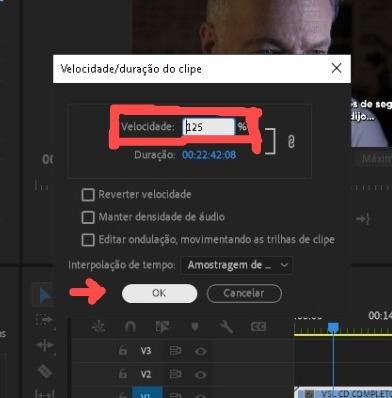This screenshot has height=398, width=392.
Task: Toggle the lock on track V3
Action: pyautogui.click(x=123, y=350)
